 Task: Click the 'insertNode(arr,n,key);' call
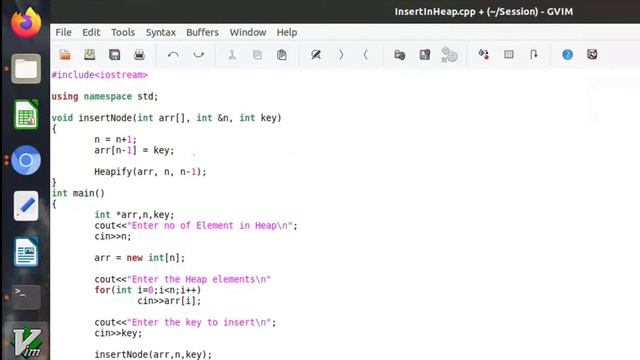pyautogui.click(x=153, y=354)
